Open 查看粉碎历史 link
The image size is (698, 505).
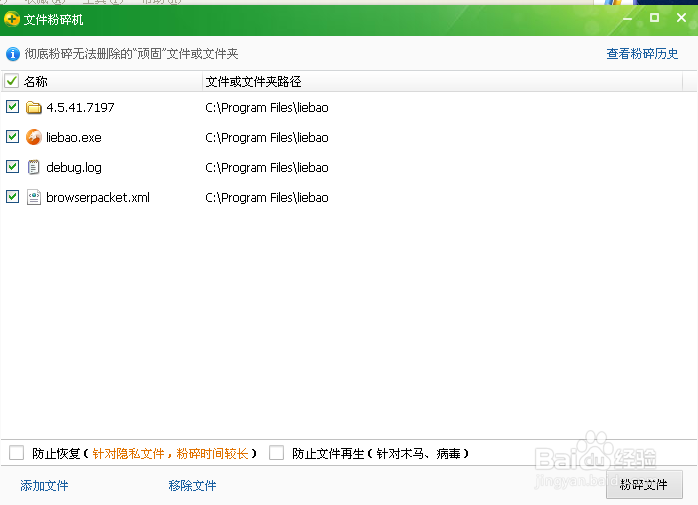click(x=642, y=54)
